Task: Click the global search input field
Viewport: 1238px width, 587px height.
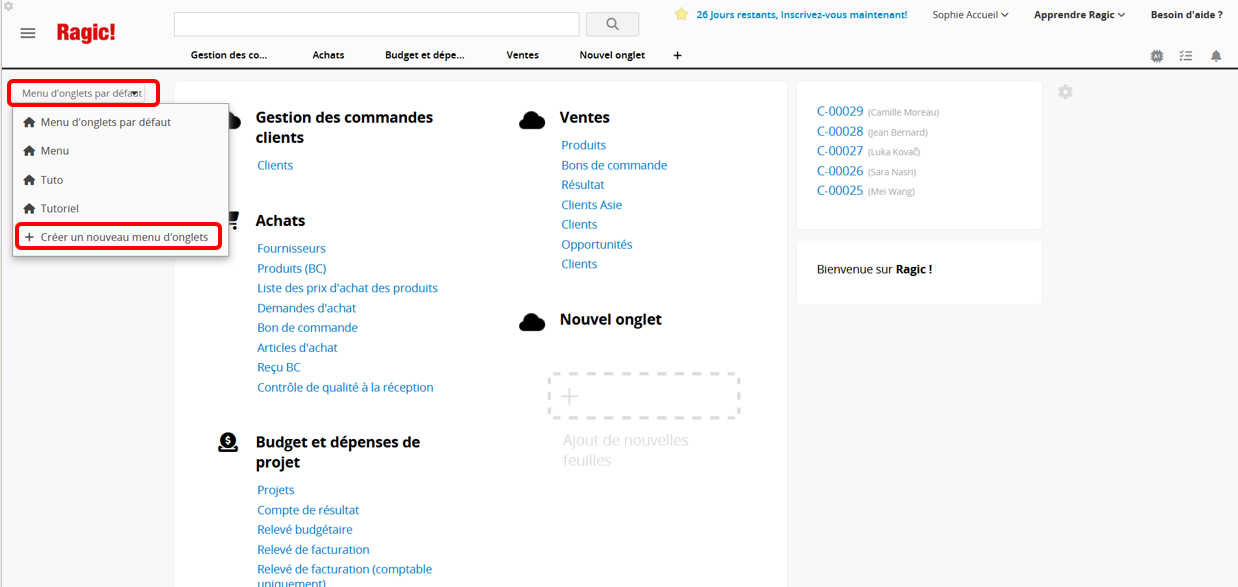Action: click(376, 24)
